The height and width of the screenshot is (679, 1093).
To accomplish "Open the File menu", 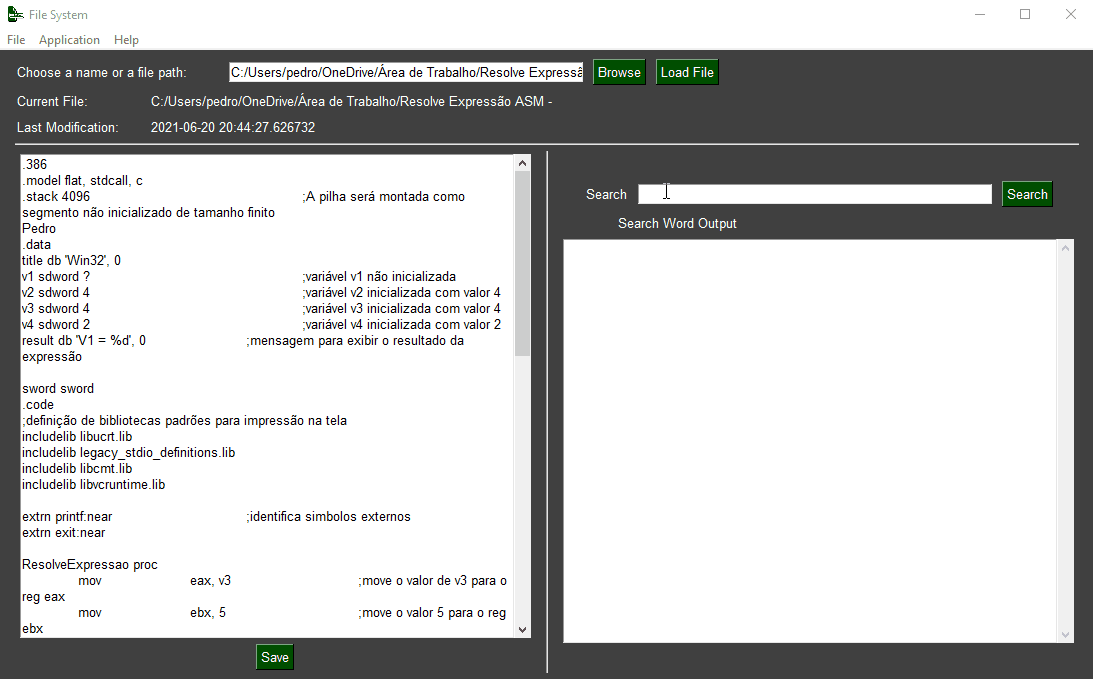I will pos(15,40).
